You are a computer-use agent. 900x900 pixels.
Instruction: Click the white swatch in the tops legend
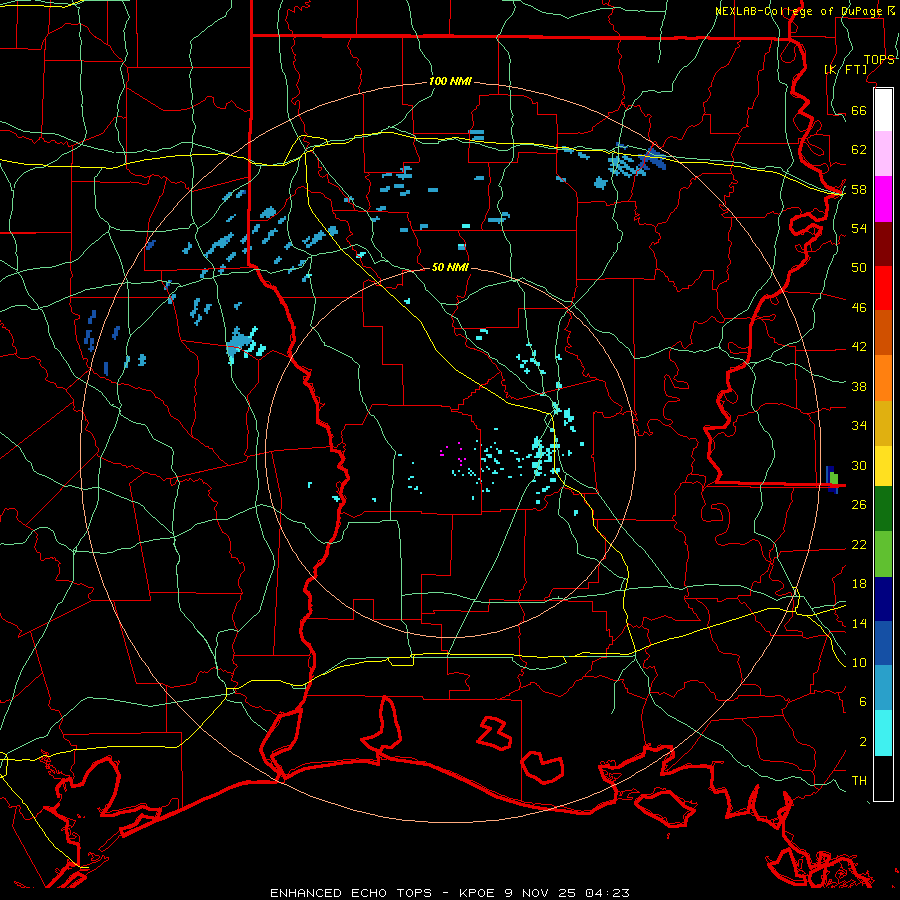[883, 110]
